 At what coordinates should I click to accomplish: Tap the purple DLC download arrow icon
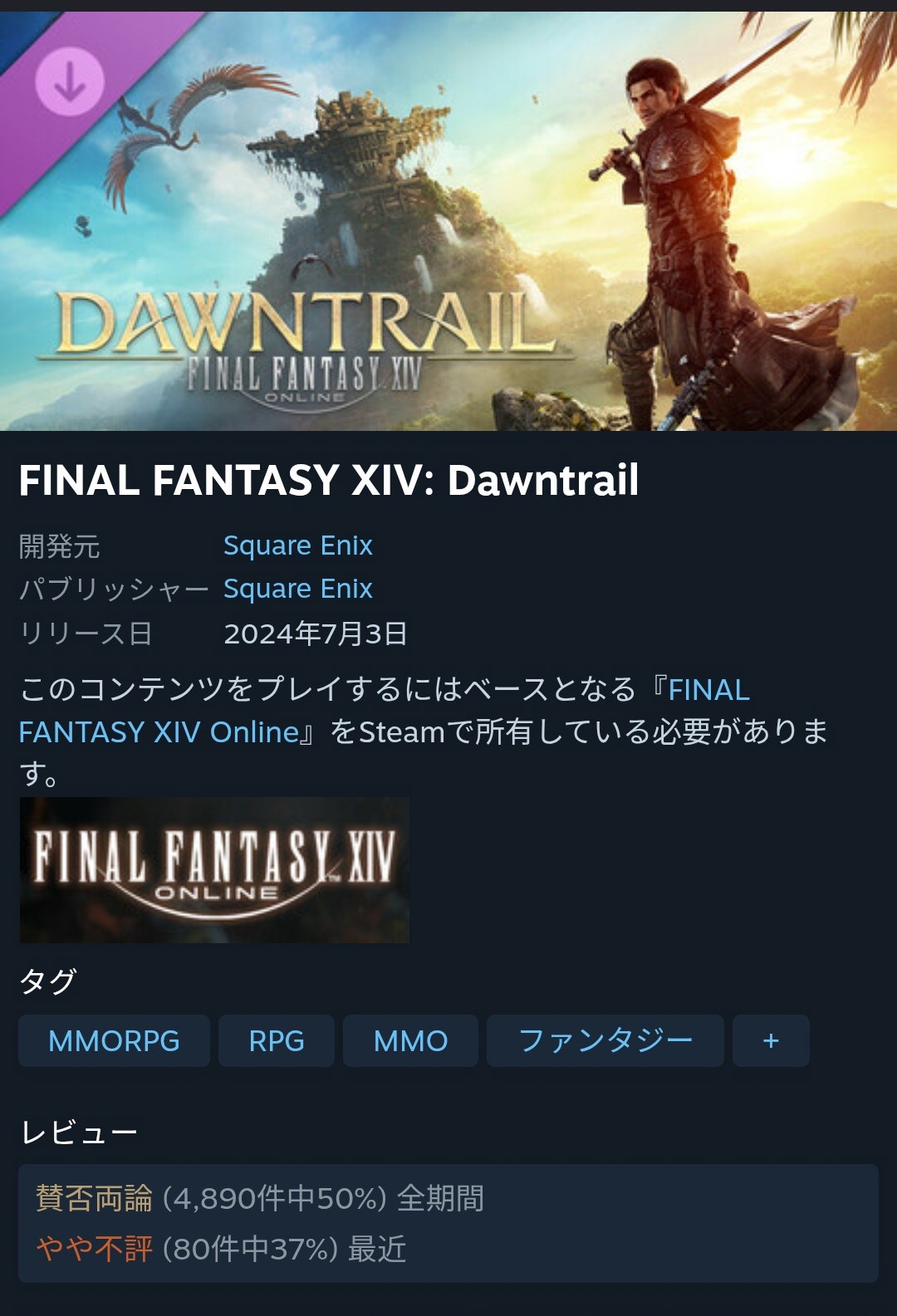click(70, 81)
